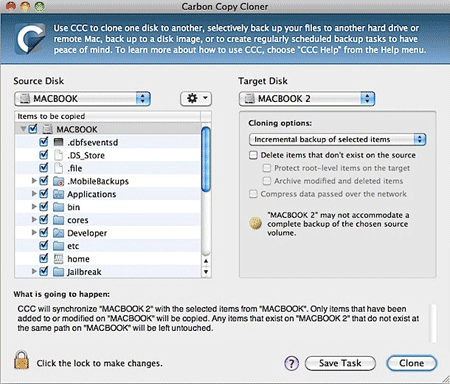Image resolution: width=450 pixels, height=384 pixels.
Task: Click the lock icon to make changes
Action: tap(21, 360)
